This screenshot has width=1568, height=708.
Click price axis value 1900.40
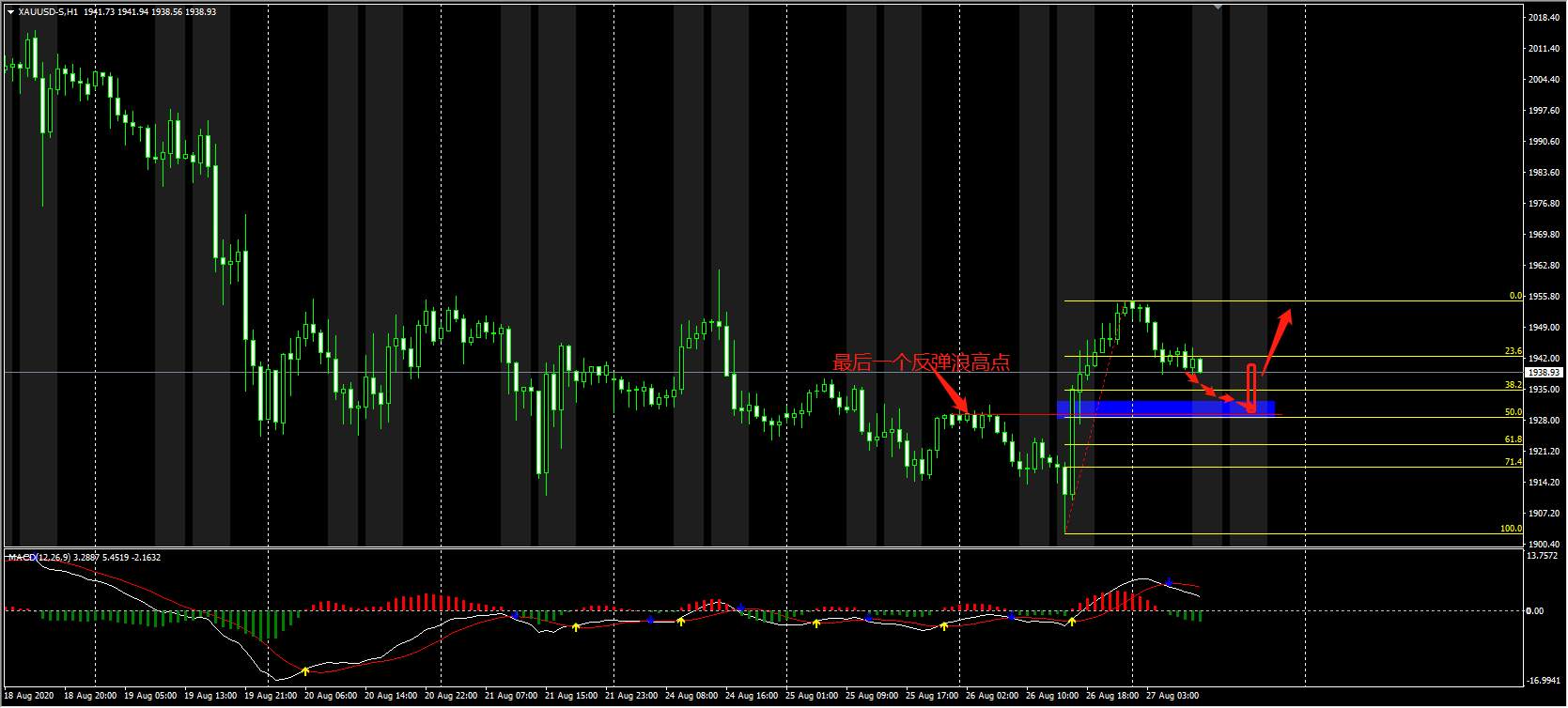point(1545,545)
